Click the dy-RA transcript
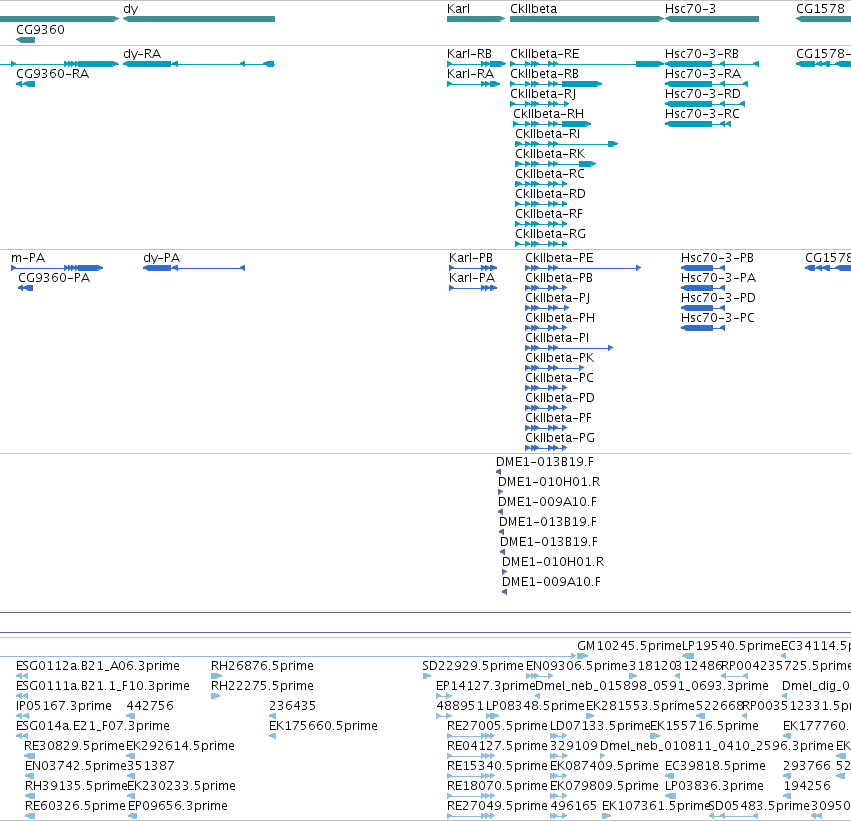The width and height of the screenshot is (851, 821). pyautogui.click(x=199, y=64)
